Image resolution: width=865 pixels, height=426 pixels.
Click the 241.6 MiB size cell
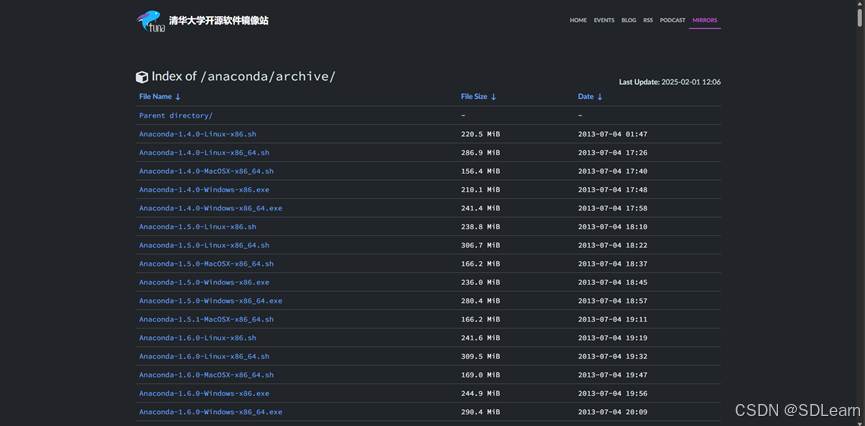[480, 338]
